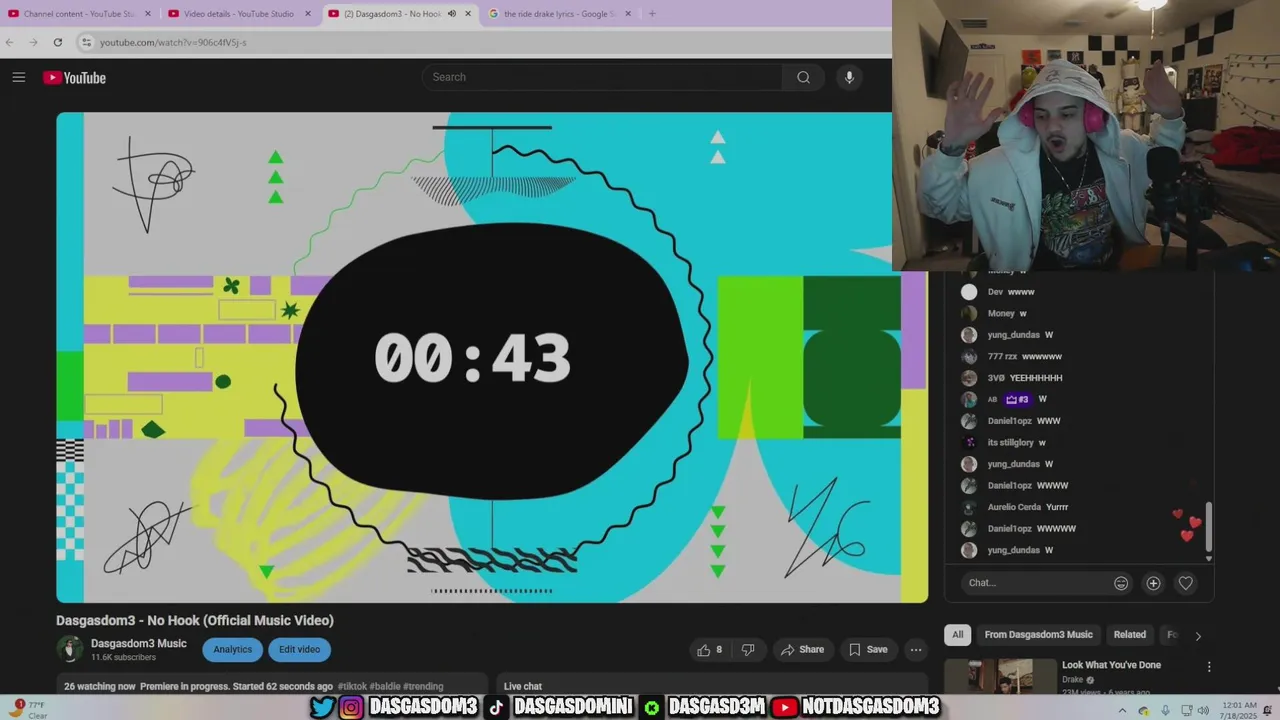Switch to Channel content YouTube Studio tab
The image size is (1280, 720).
click(80, 14)
